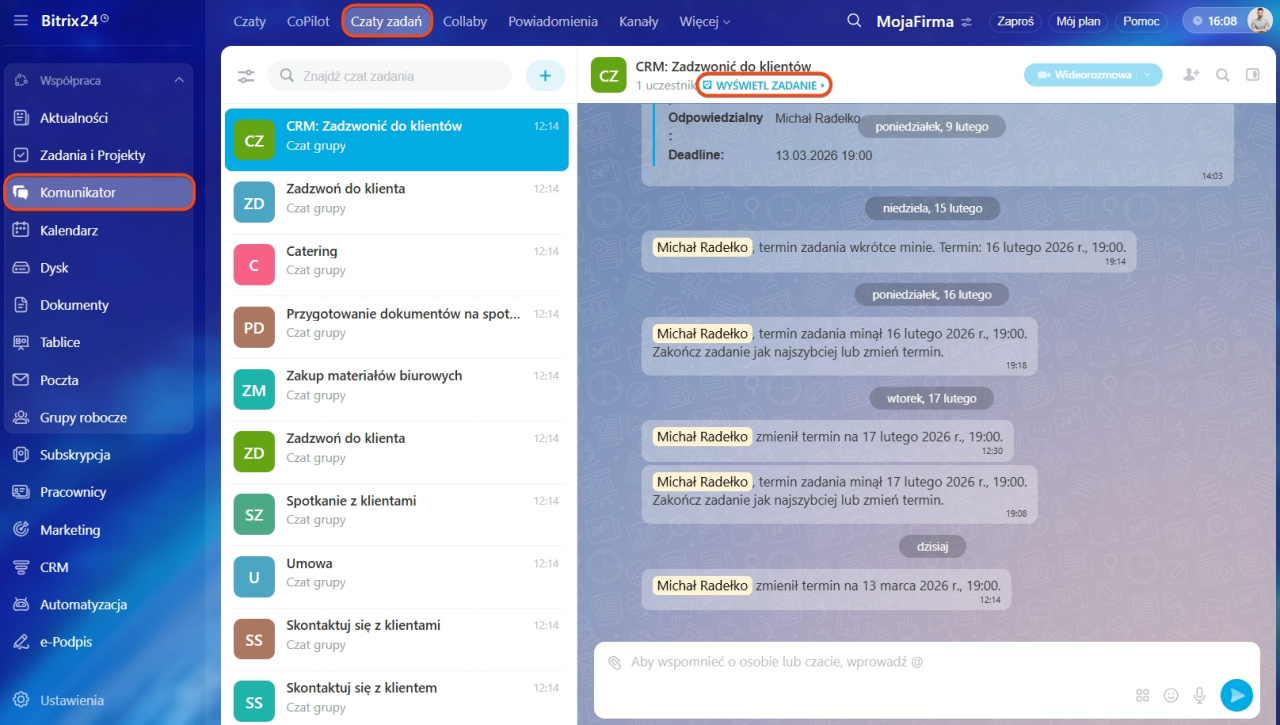This screenshot has width=1280, height=725.
Task: Open the chat list filter settings icon
Action: 246,76
